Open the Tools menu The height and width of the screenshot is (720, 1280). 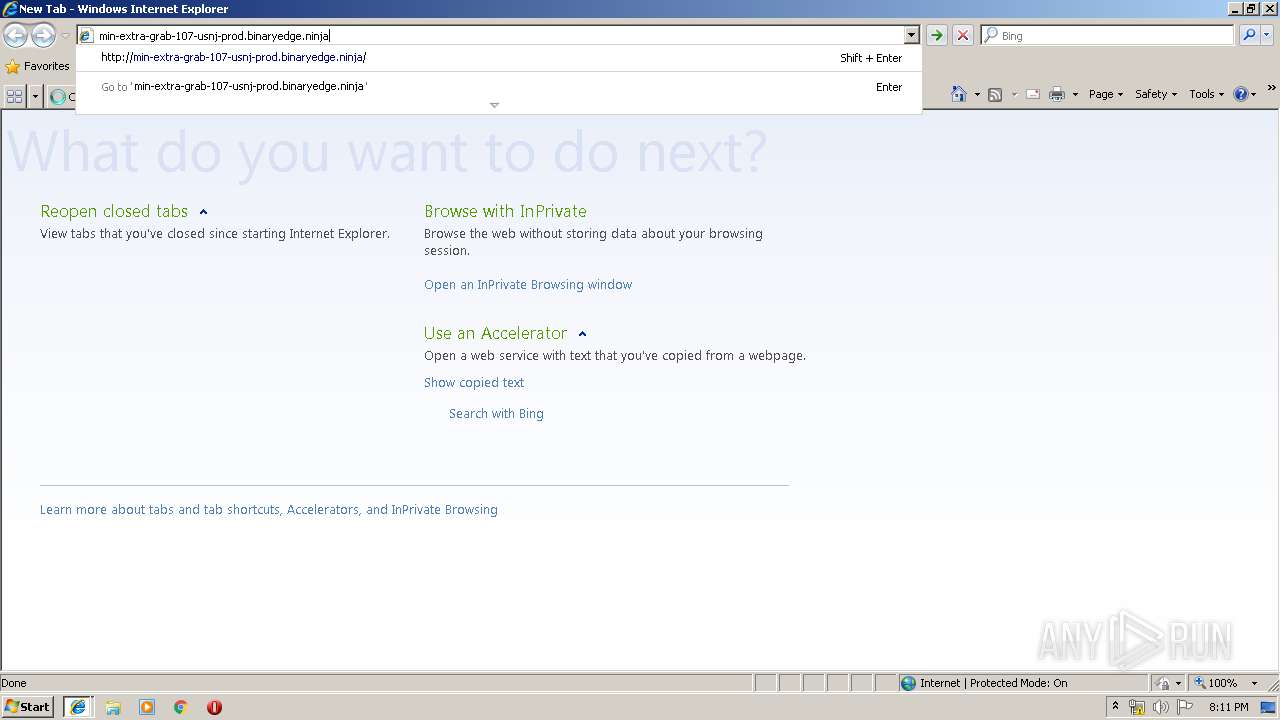point(1207,94)
